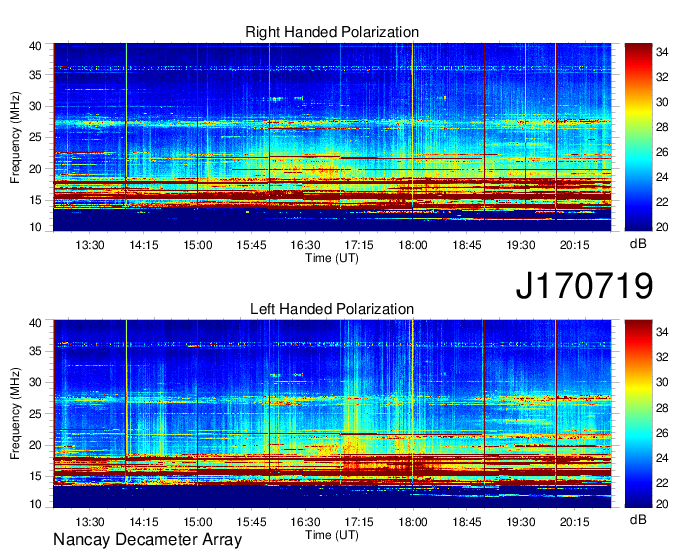Click the top plot's '40' frequency tick
Image resolution: width=680 pixels, height=552 pixels.
(35, 46)
